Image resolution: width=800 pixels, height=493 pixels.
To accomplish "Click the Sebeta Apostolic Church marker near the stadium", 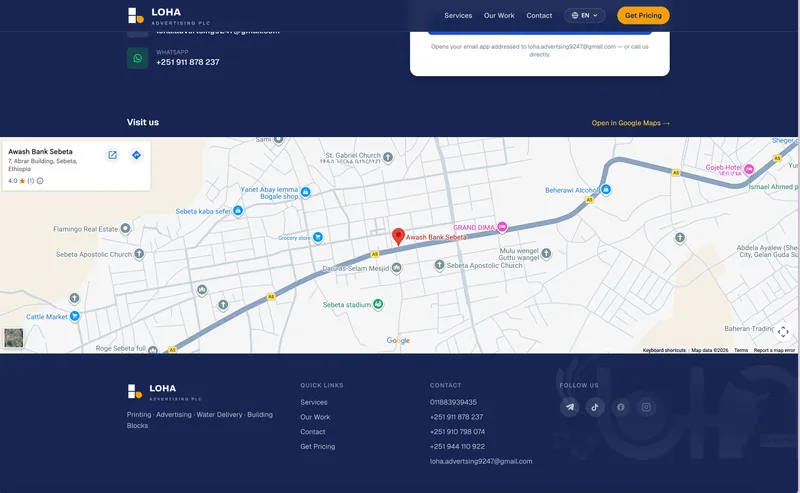I will [439, 265].
